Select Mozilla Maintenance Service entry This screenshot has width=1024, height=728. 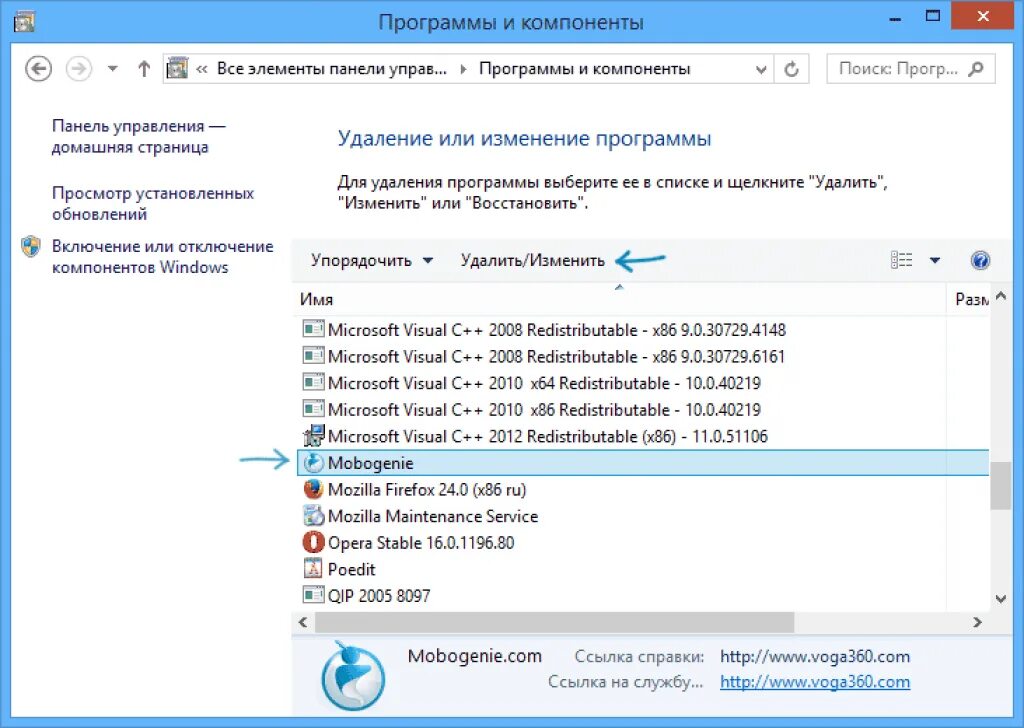click(643, 516)
